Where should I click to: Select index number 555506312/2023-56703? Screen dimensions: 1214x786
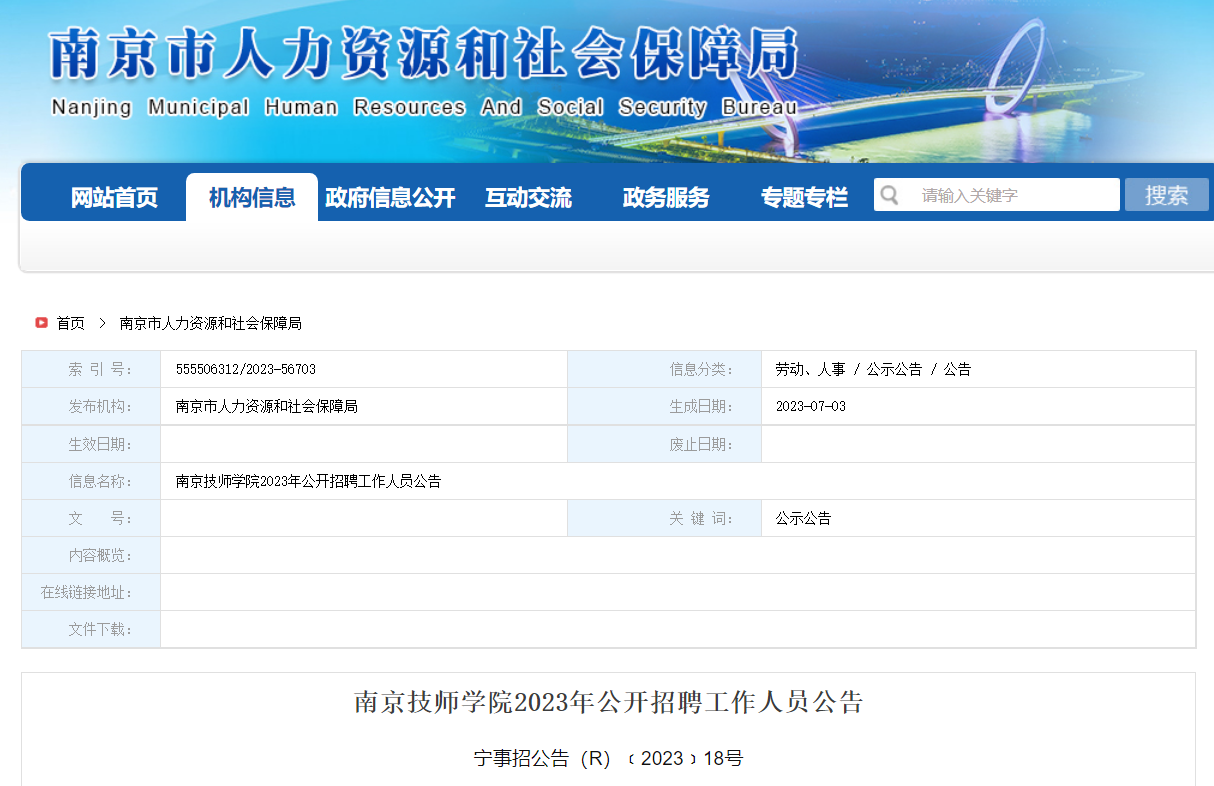pyautogui.click(x=245, y=369)
